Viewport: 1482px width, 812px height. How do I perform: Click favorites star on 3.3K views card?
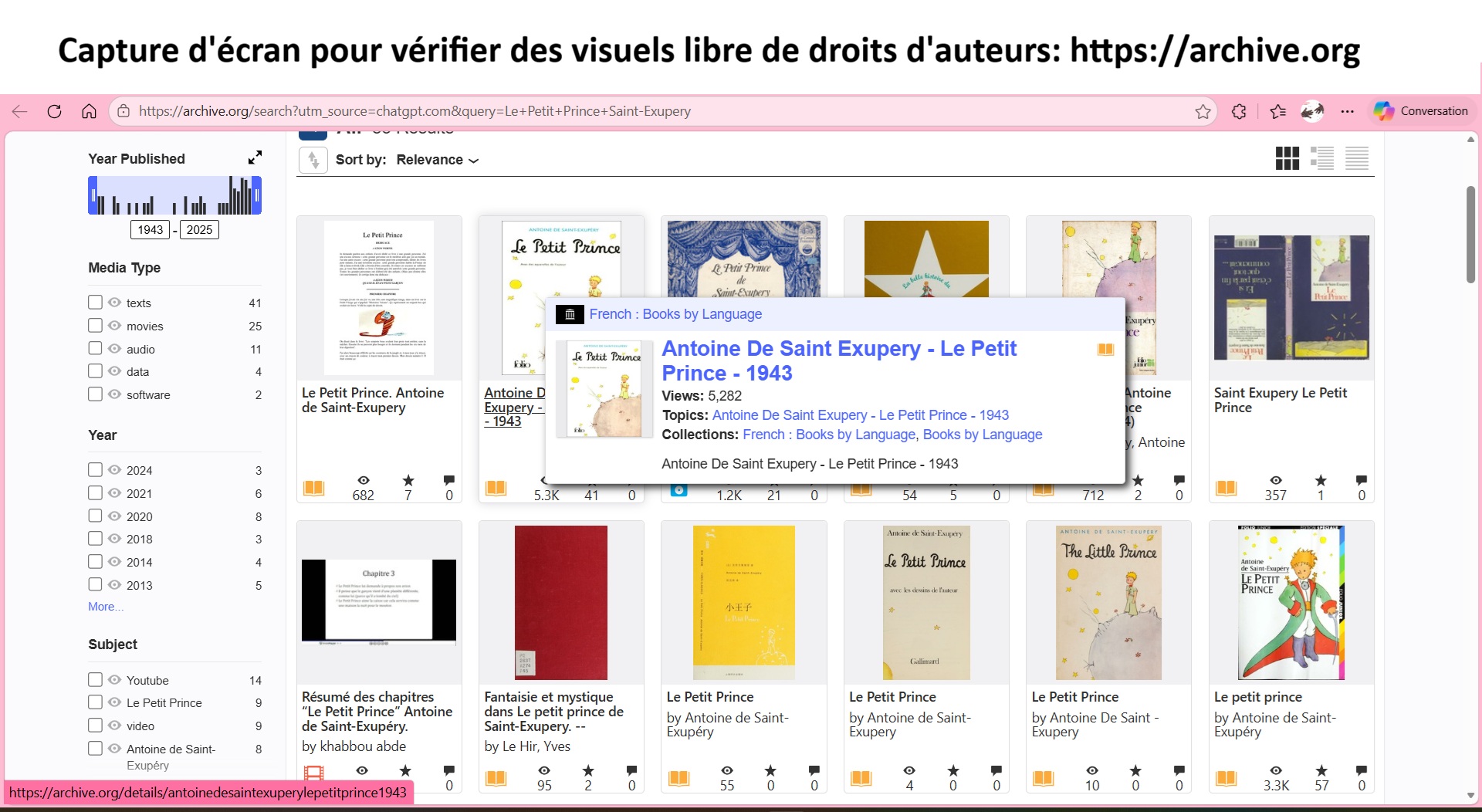coord(1321,770)
